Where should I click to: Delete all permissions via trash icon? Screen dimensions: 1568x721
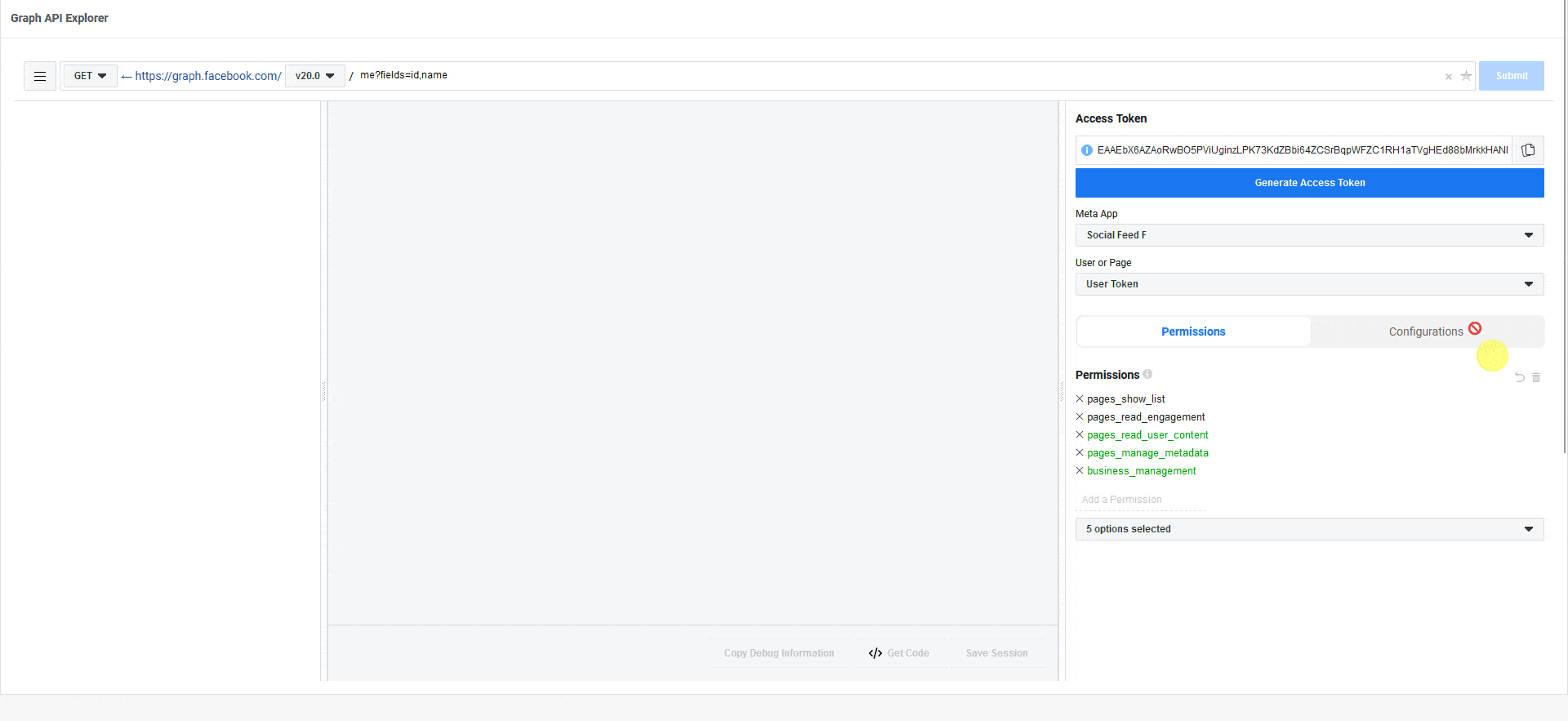pos(1536,377)
